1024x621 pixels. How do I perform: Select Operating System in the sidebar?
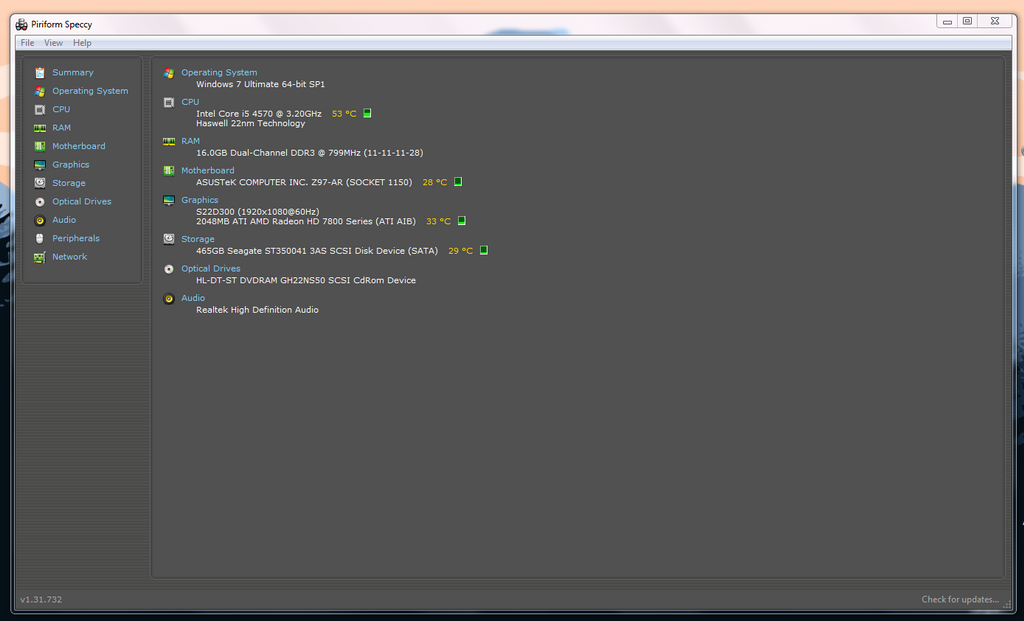pyautogui.click(x=90, y=91)
